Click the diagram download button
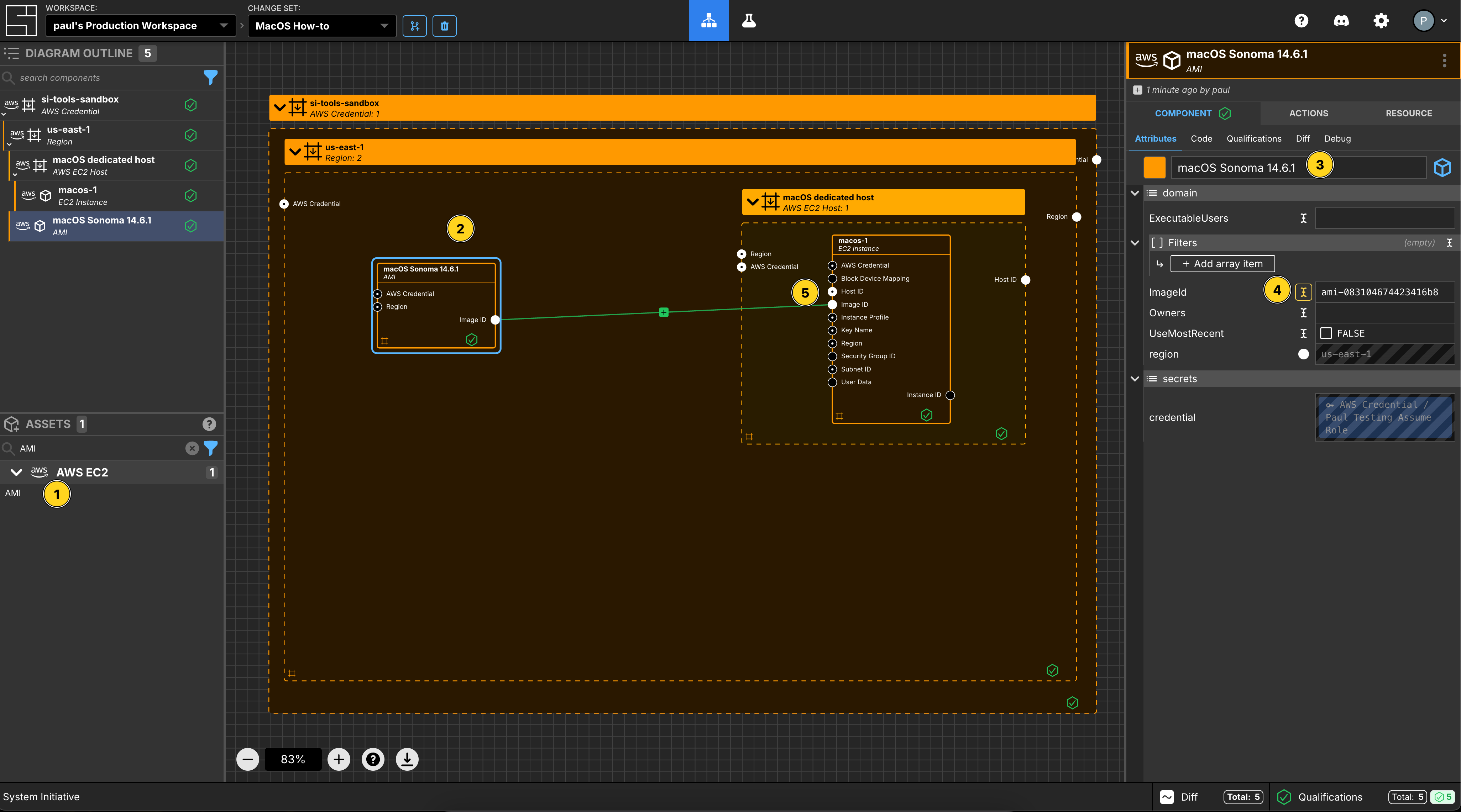The width and height of the screenshot is (1461, 812). (x=407, y=759)
